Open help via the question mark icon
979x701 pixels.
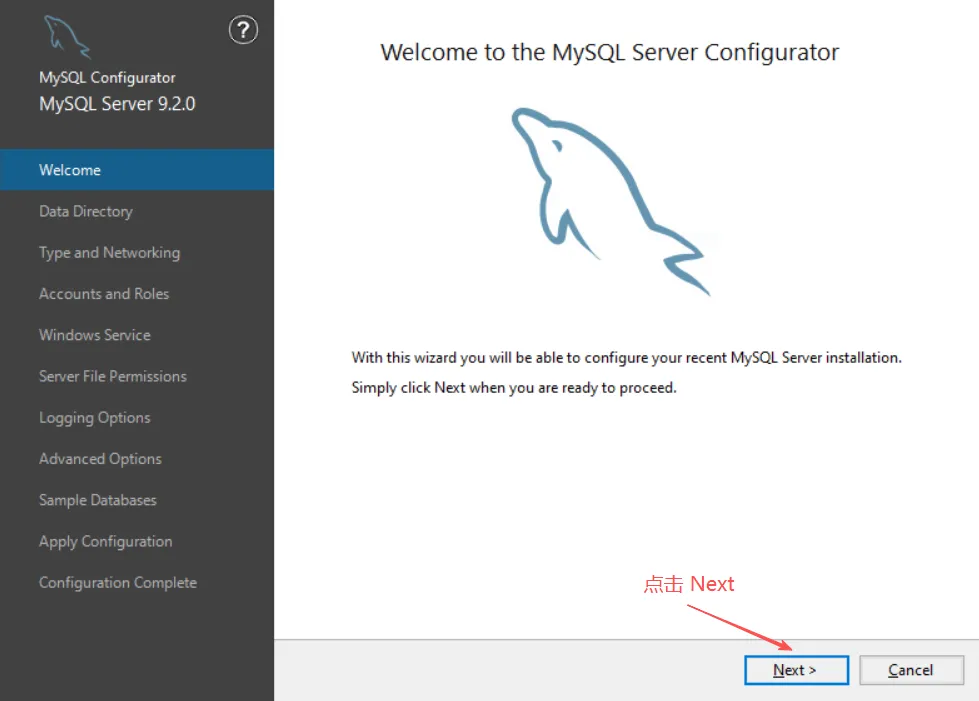tap(243, 30)
